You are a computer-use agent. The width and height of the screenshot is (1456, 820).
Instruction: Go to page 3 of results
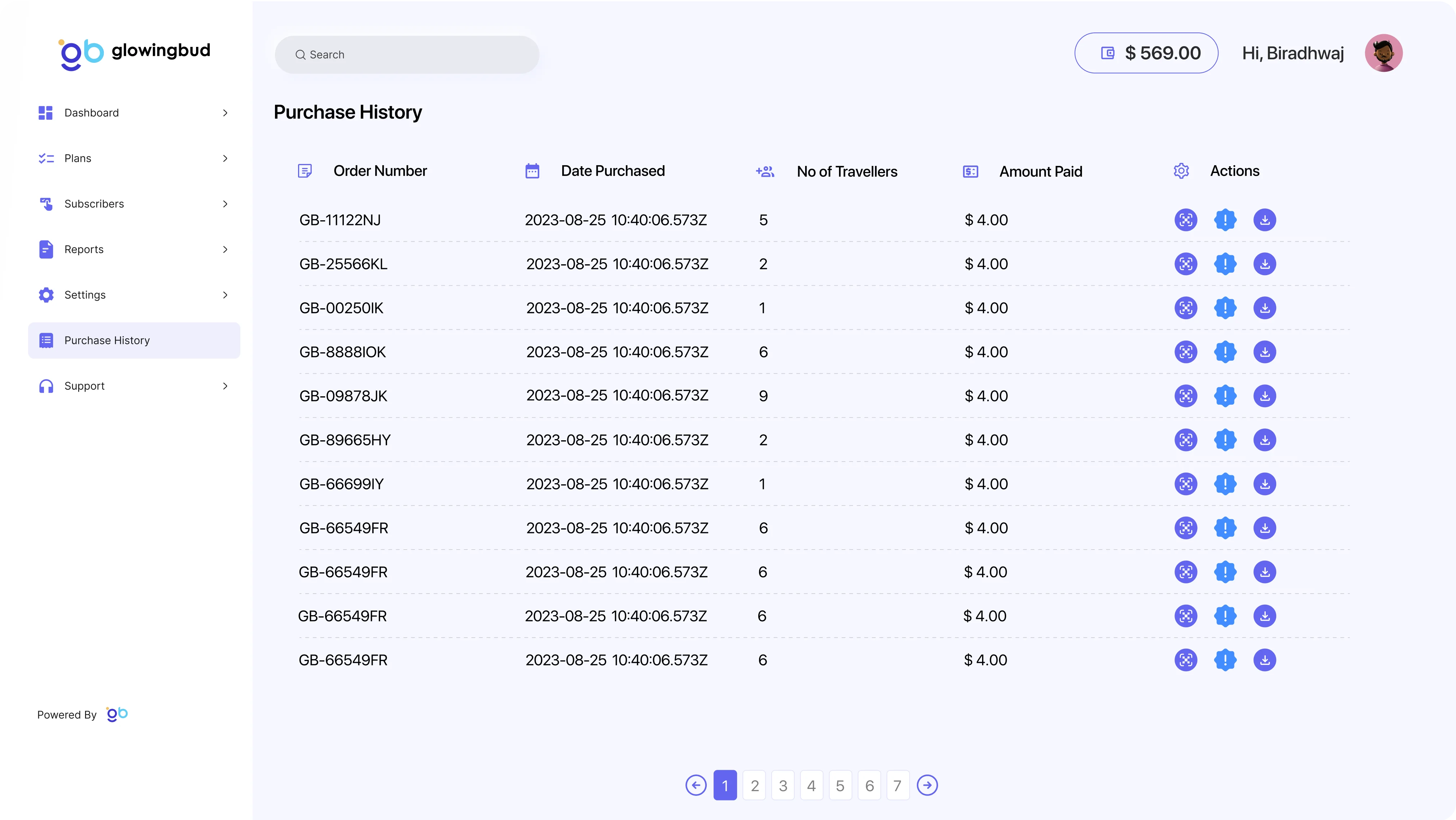tap(783, 785)
